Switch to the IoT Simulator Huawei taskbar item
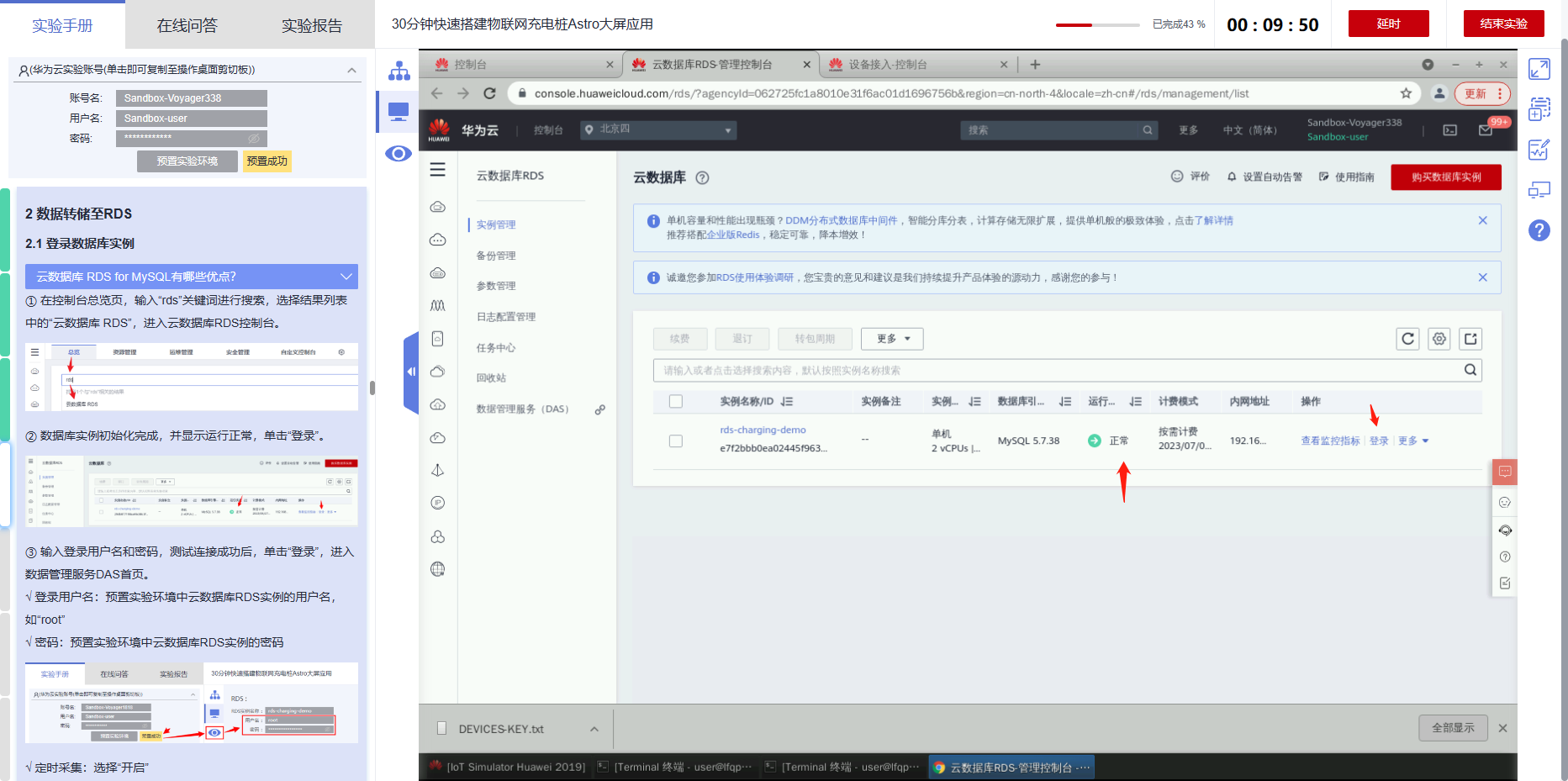1568x781 pixels. pos(507,767)
